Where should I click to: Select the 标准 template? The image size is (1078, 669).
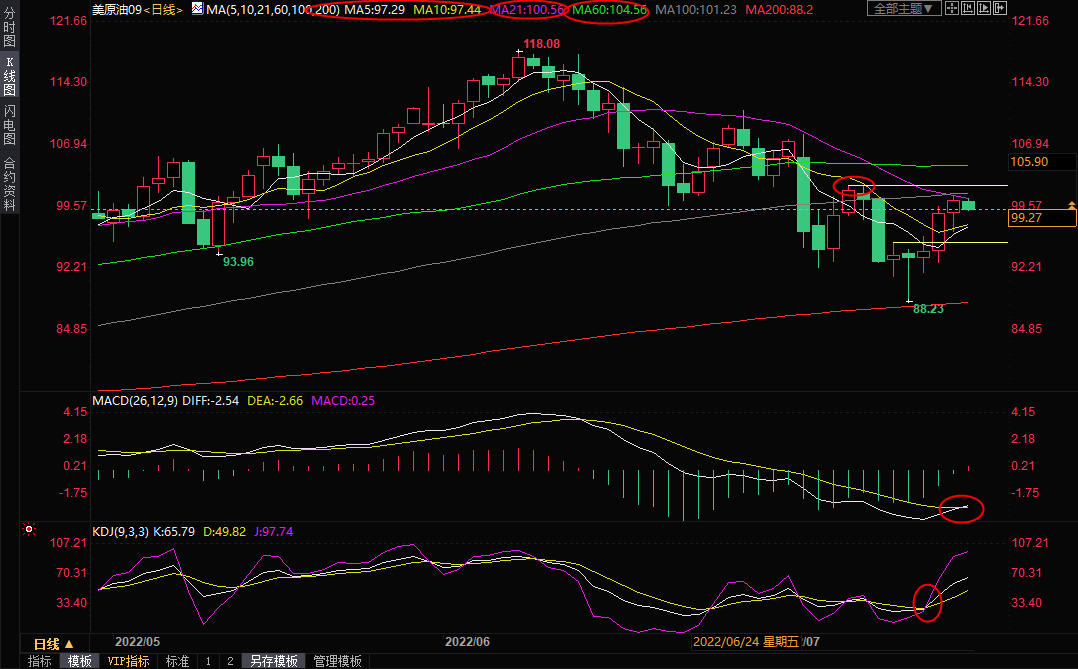pyautogui.click(x=177, y=661)
